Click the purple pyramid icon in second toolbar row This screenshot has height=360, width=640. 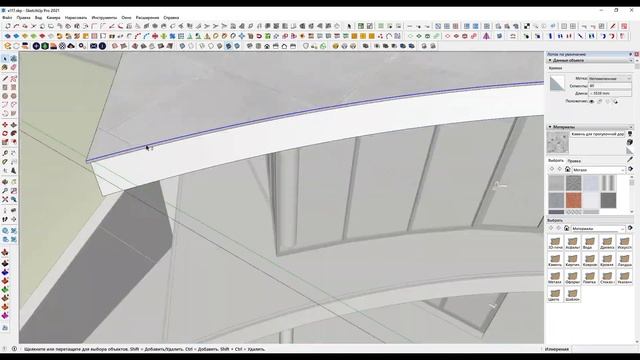click(487, 36)
